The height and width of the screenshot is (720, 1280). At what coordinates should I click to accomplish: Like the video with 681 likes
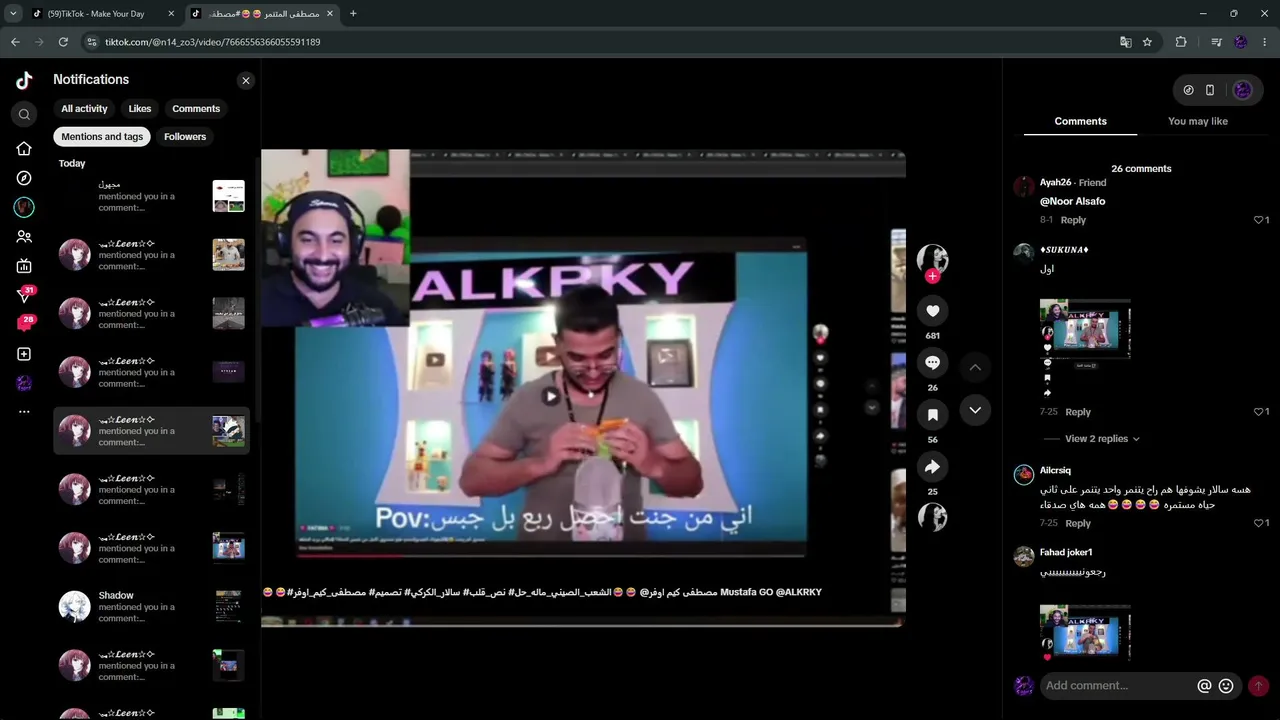[x=933, y=311]
